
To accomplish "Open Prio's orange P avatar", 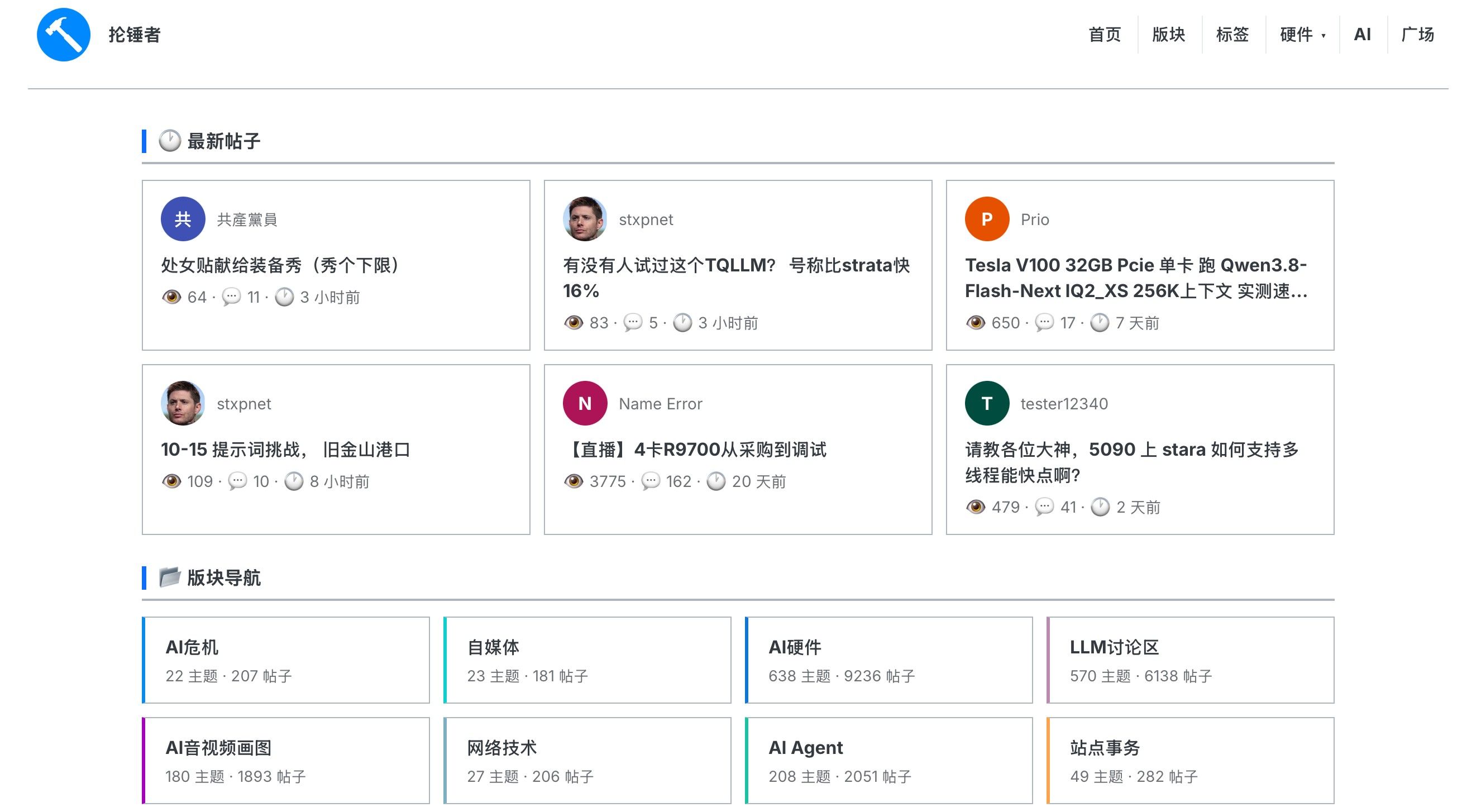I will point(987,219).
